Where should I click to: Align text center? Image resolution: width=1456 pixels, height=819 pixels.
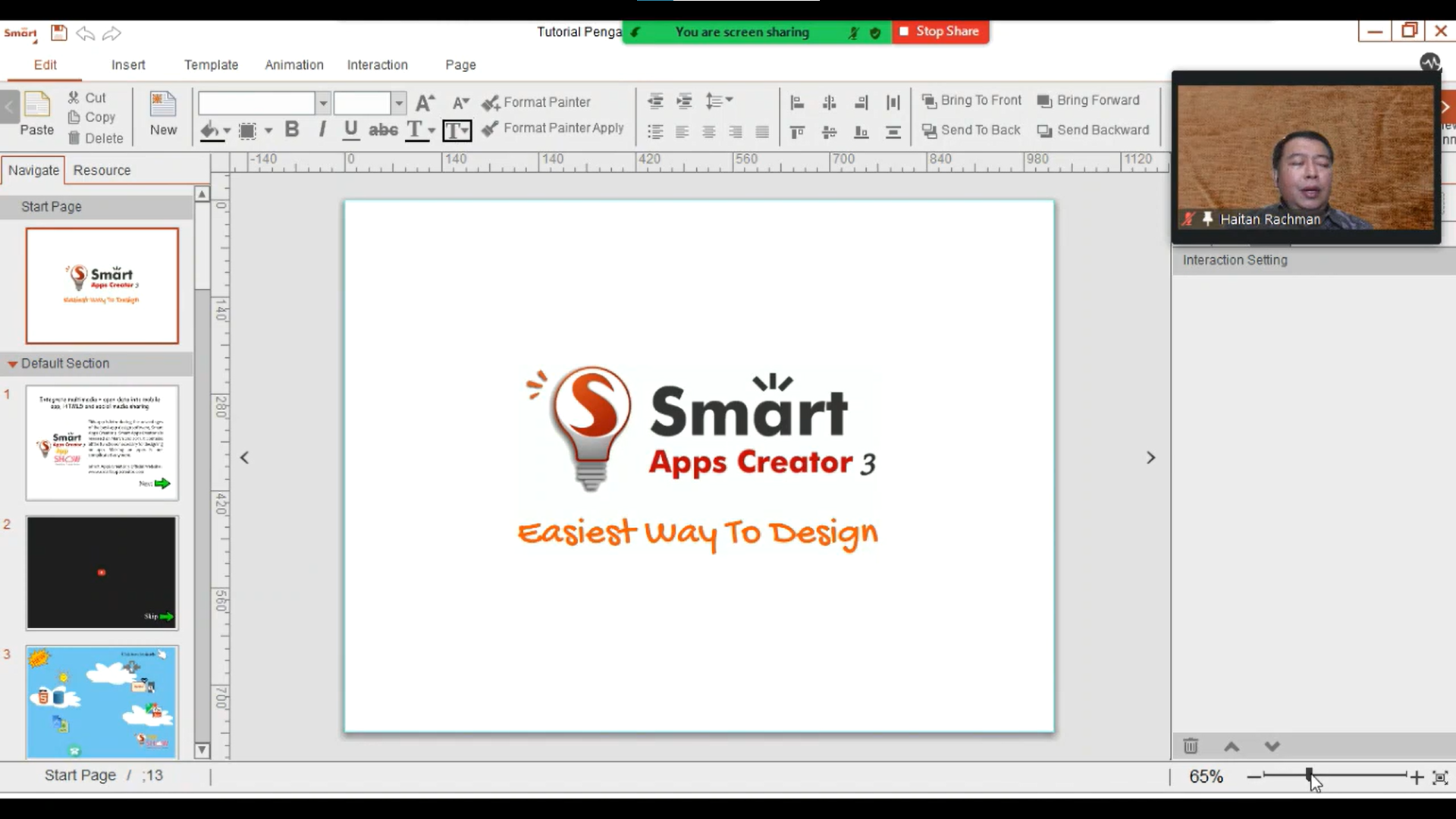coord(708,132)
